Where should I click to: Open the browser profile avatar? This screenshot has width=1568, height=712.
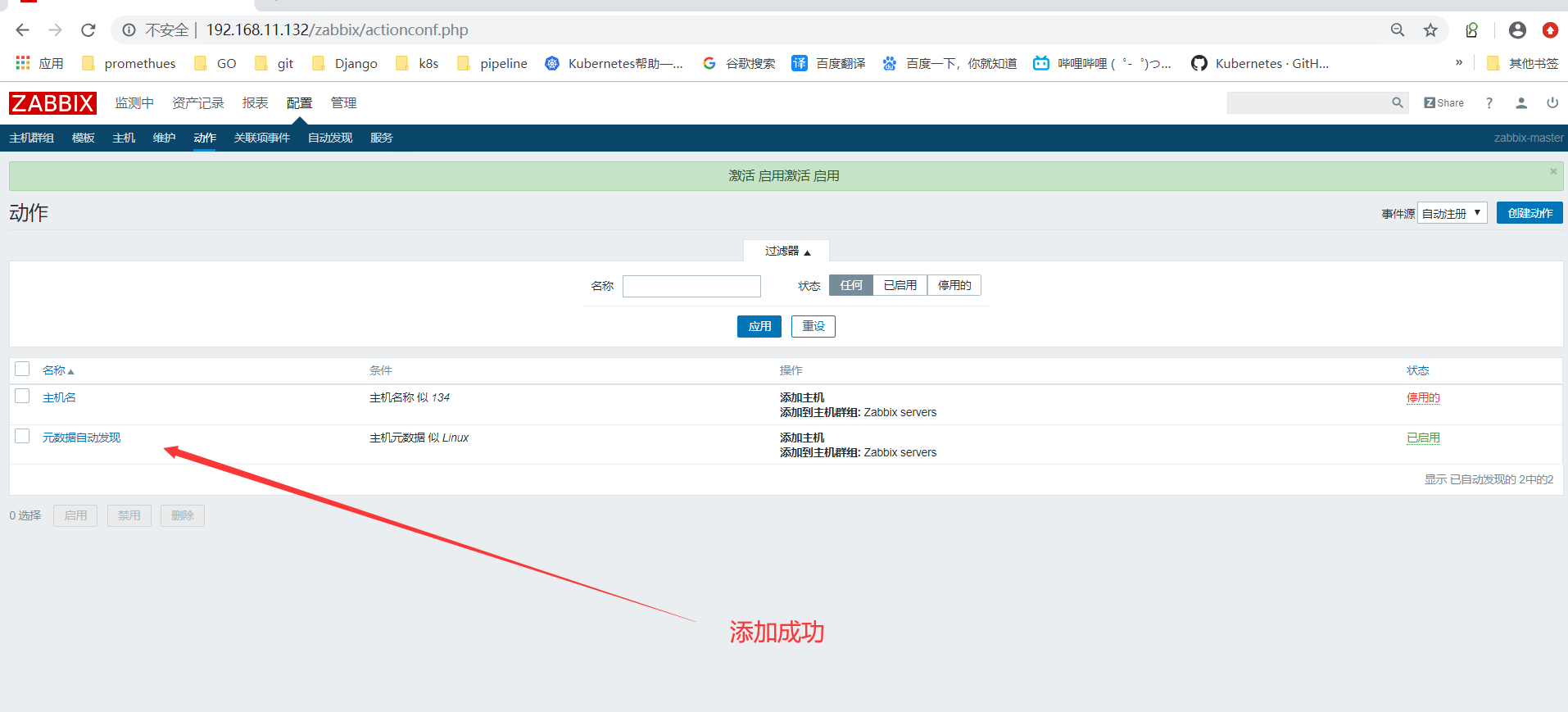point(1517,30)
